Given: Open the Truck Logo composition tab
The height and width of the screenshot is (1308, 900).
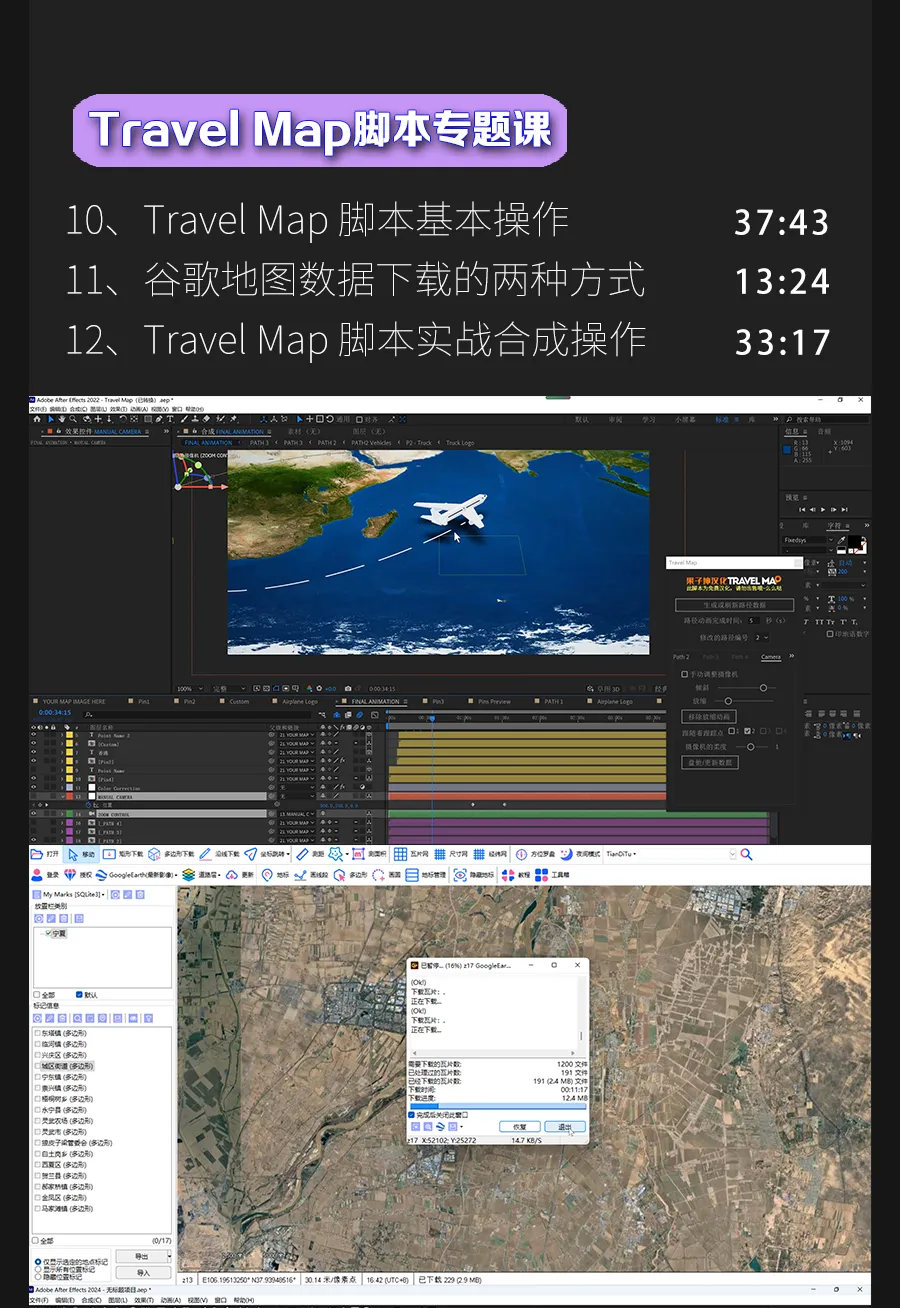Looking at the screenshot, I should pyautogui.click(x=460, y=442).
